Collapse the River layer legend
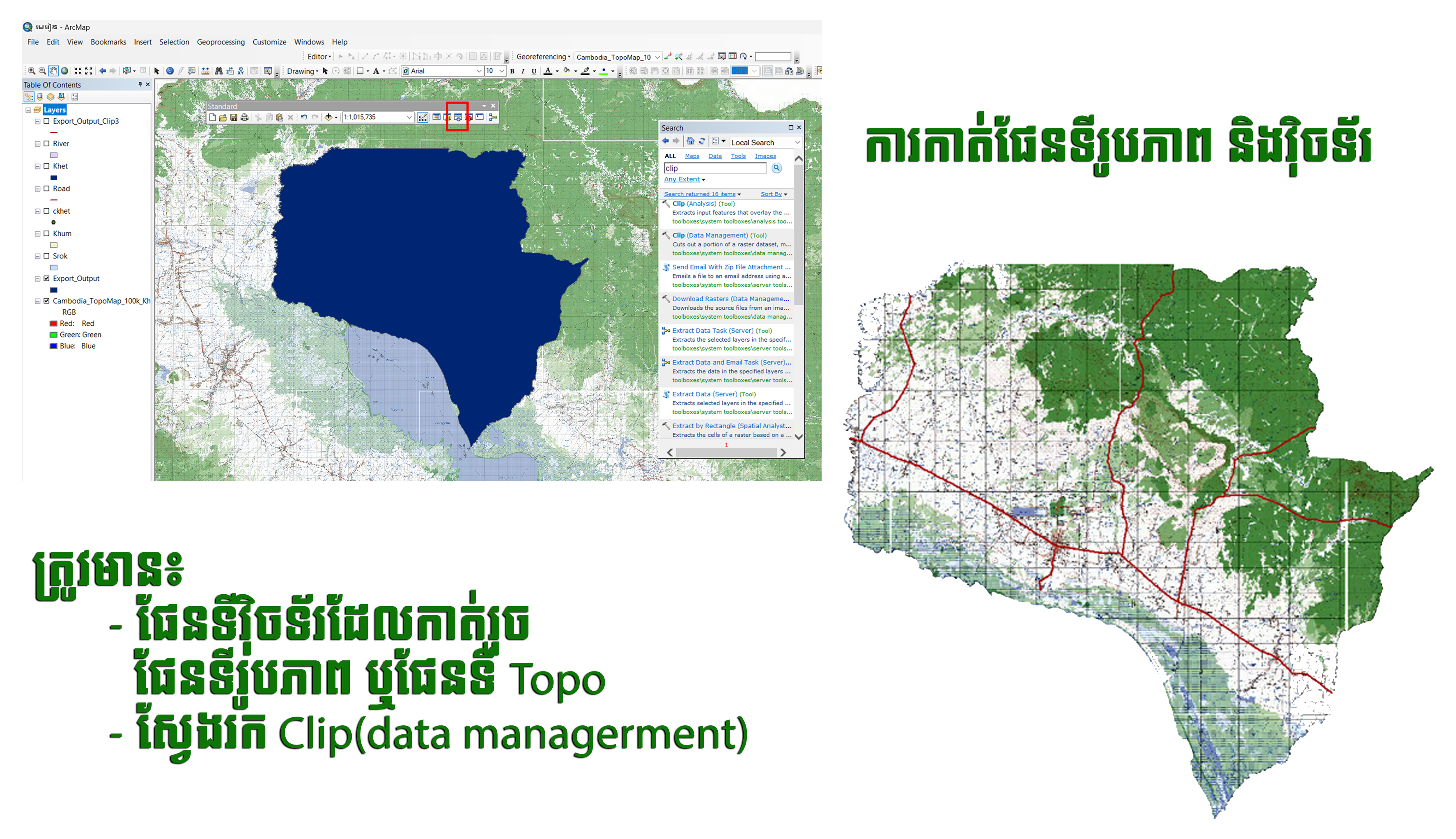Screen dimensions: 1456x839 (37, 143)
